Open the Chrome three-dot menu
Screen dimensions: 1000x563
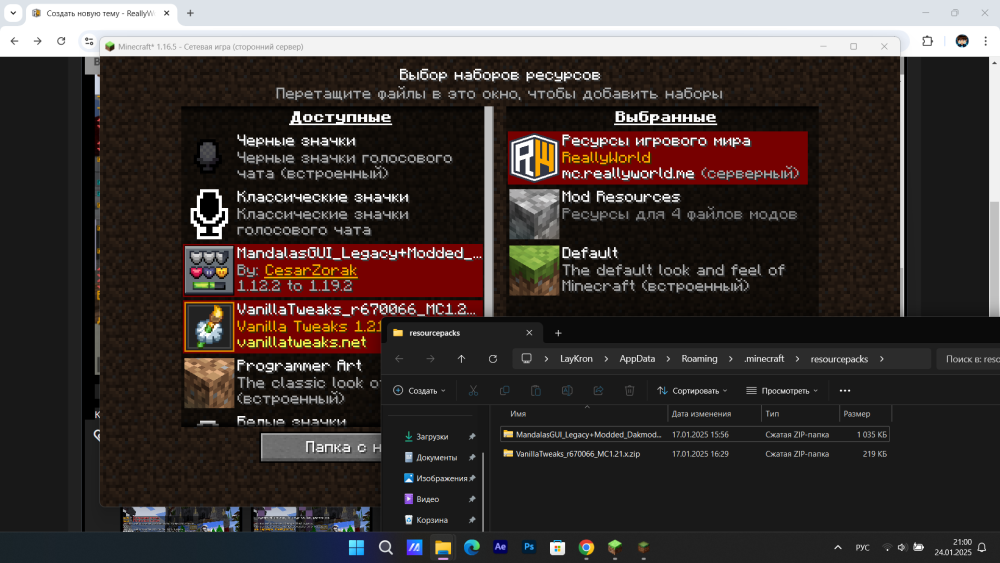986,41
